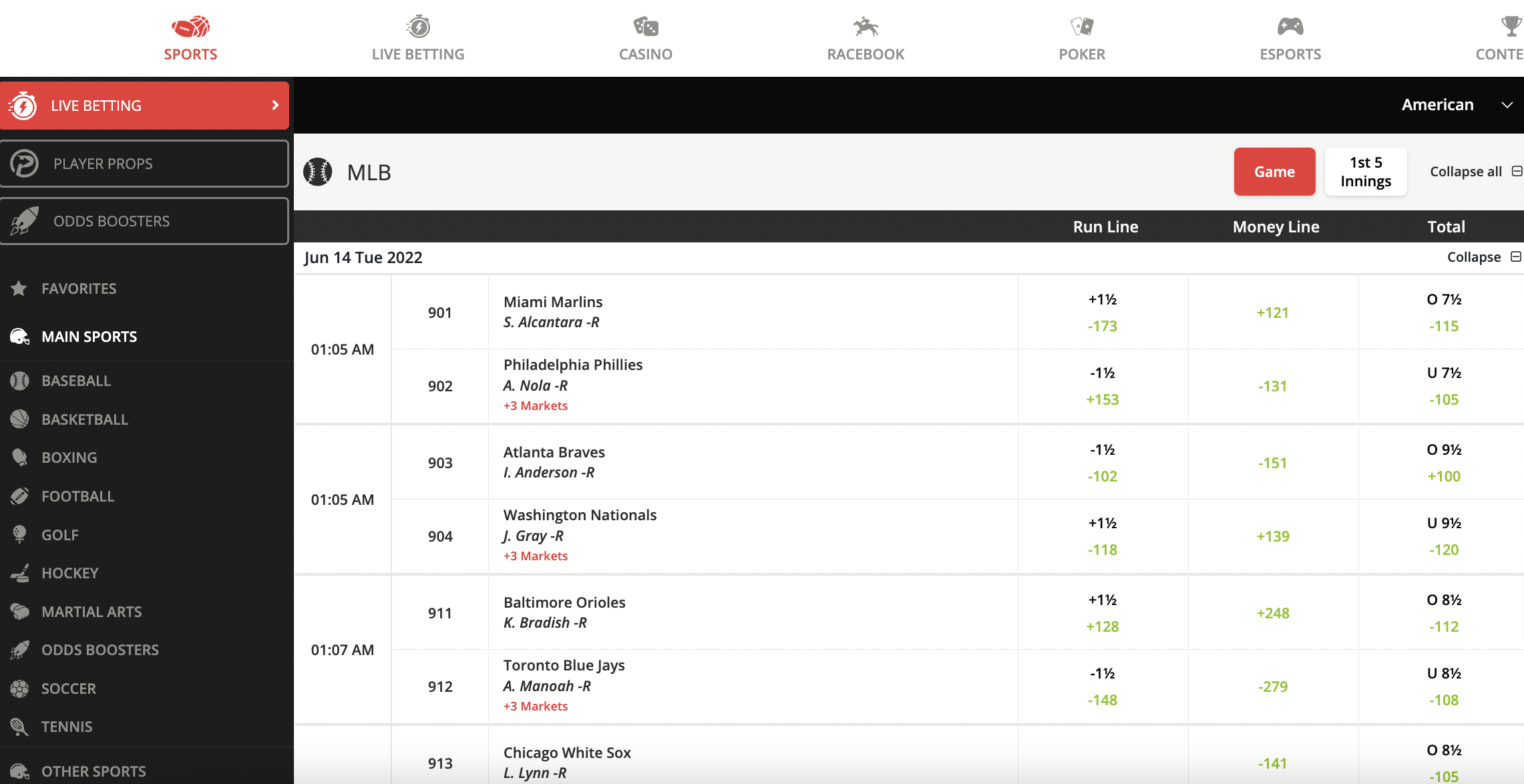
Task: Click the rocket icon in the Odds Boosters box
Action: click(25, 221)
